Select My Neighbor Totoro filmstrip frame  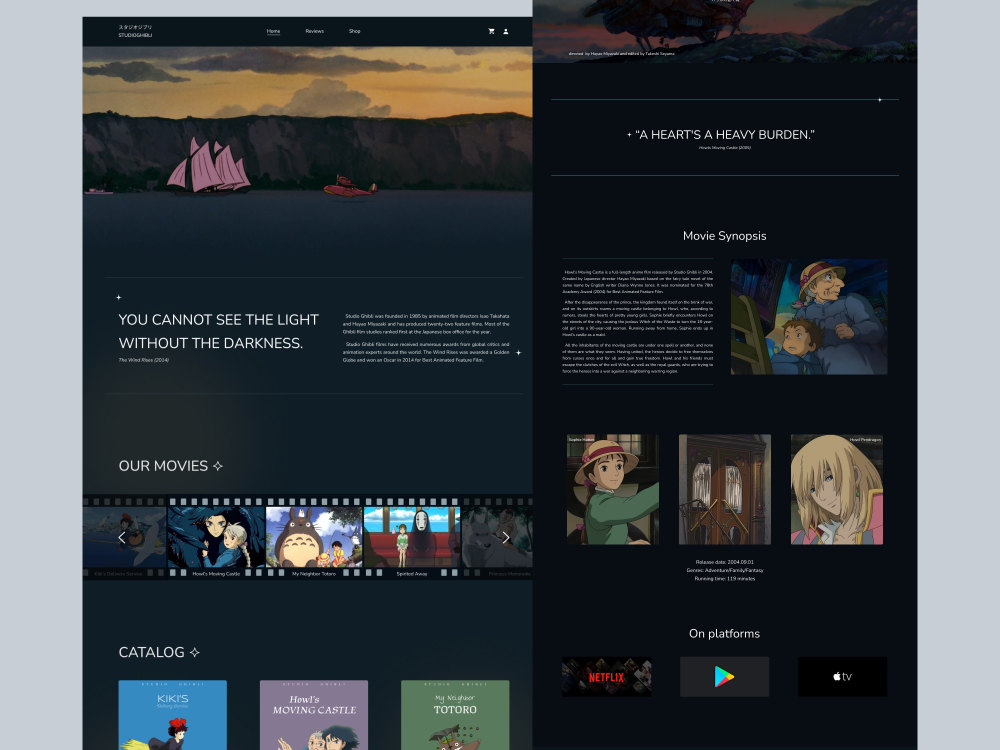[314, 537]
